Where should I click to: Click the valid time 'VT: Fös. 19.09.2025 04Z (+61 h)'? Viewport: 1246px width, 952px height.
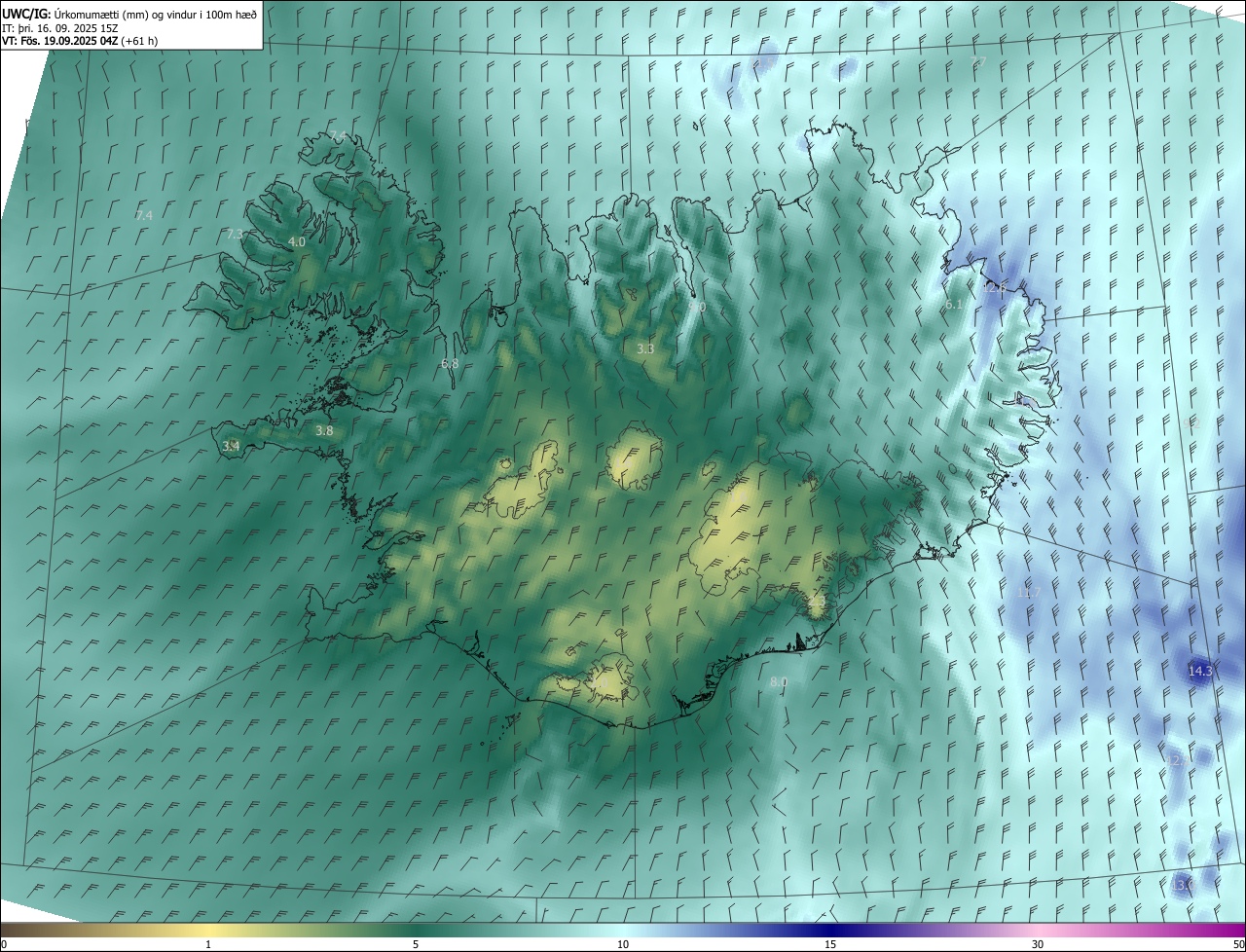click(80, 41)
